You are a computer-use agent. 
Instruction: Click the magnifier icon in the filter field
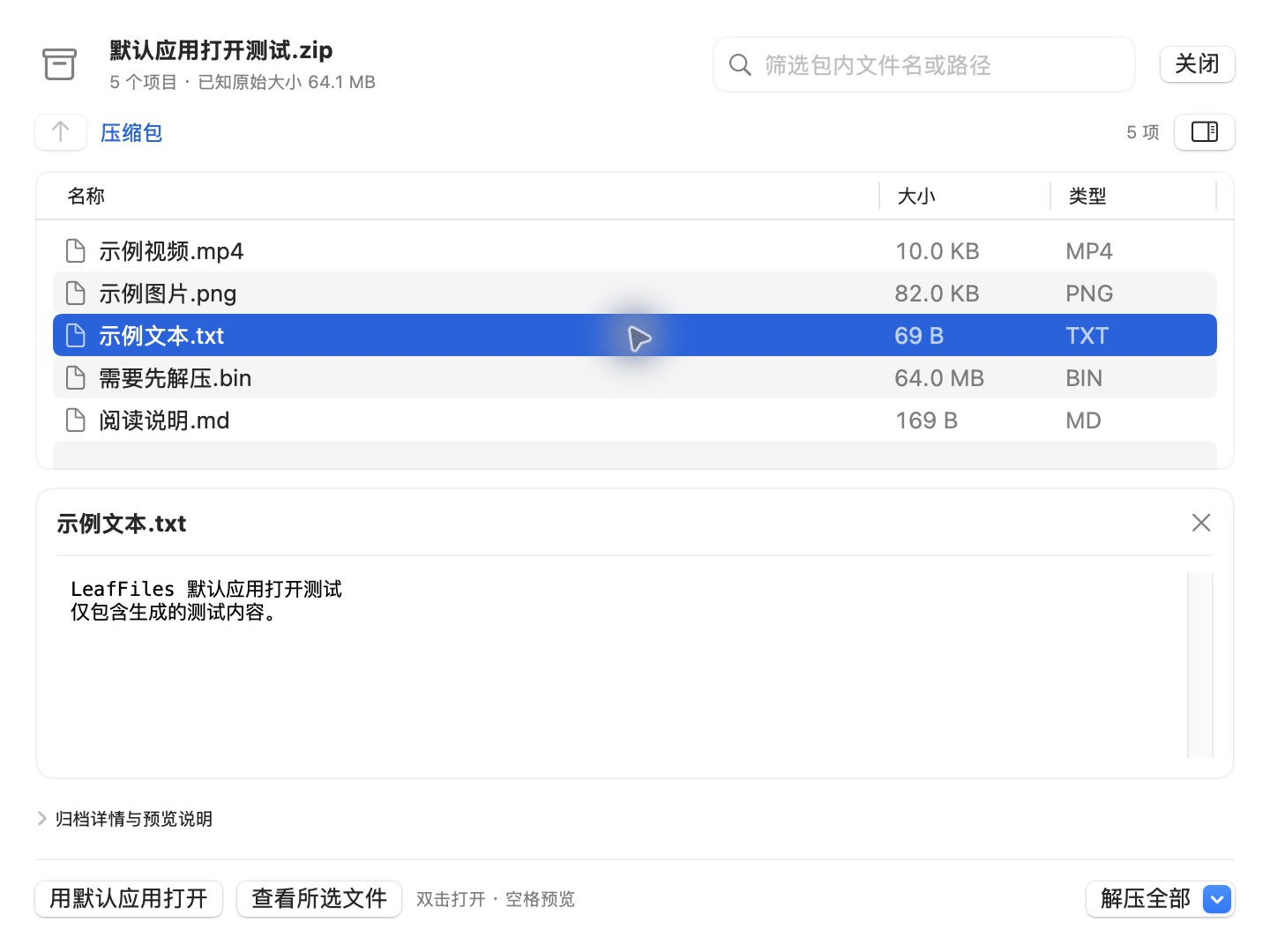[x=740, y=64]
